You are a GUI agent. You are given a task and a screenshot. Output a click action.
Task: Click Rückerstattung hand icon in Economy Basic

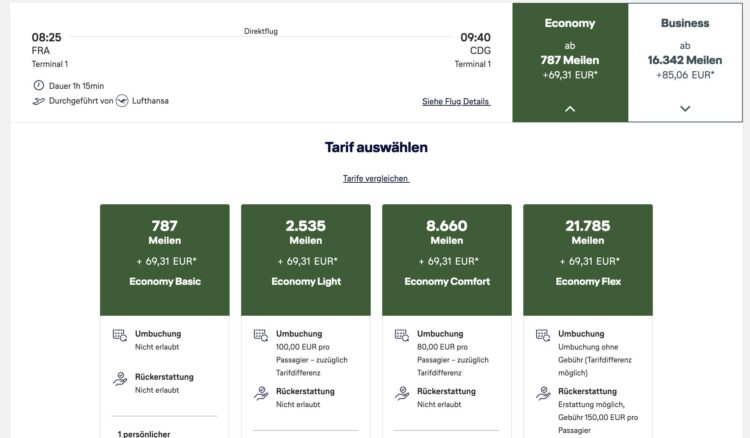click(120, 378)
